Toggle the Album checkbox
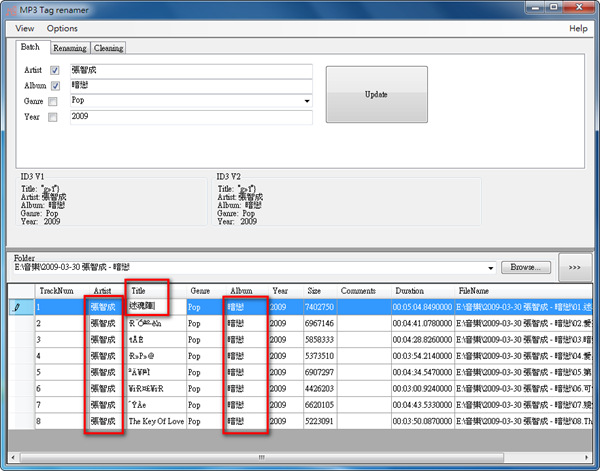 (x=54, y=86)
